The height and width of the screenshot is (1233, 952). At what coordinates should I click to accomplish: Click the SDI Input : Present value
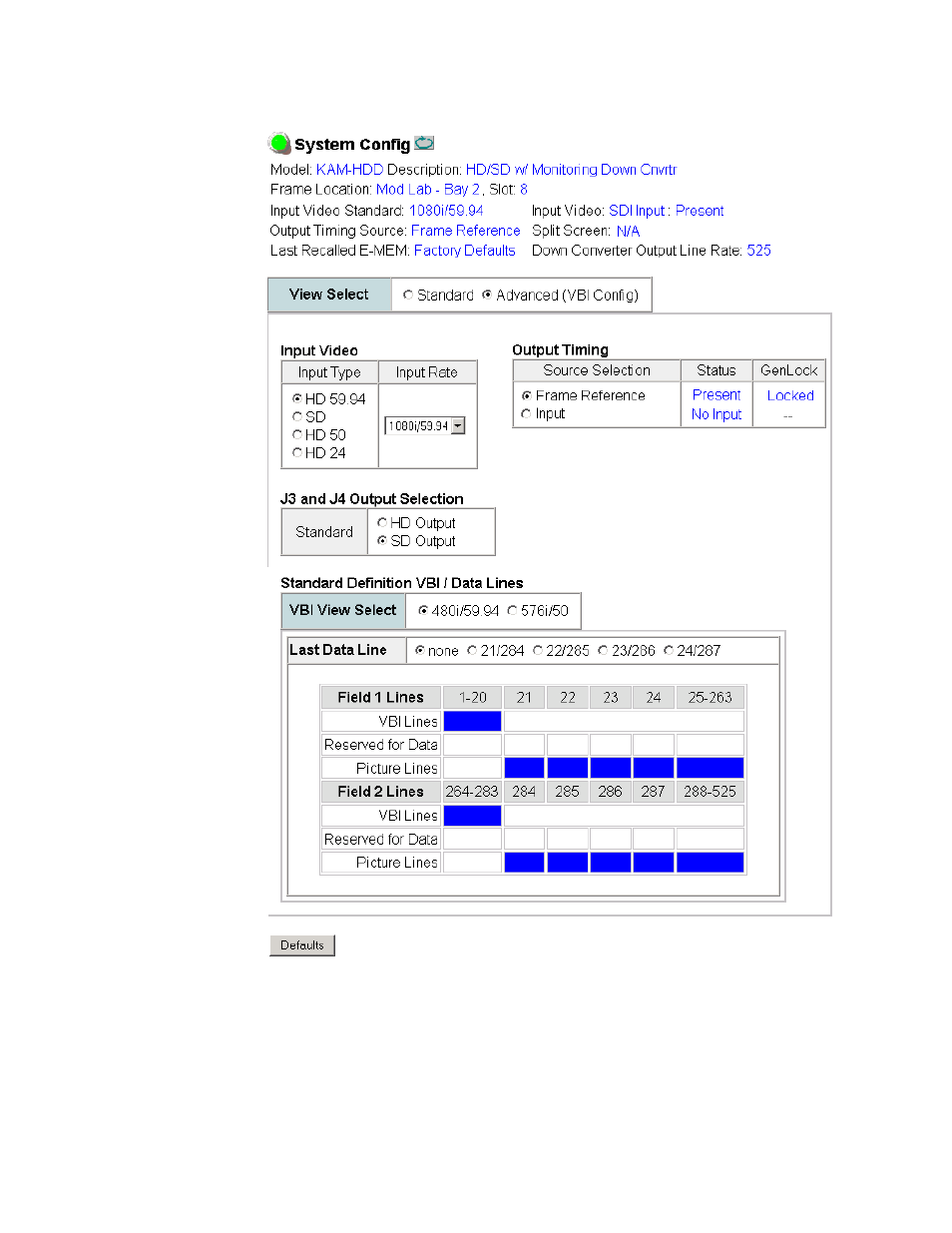click(667, 211)
